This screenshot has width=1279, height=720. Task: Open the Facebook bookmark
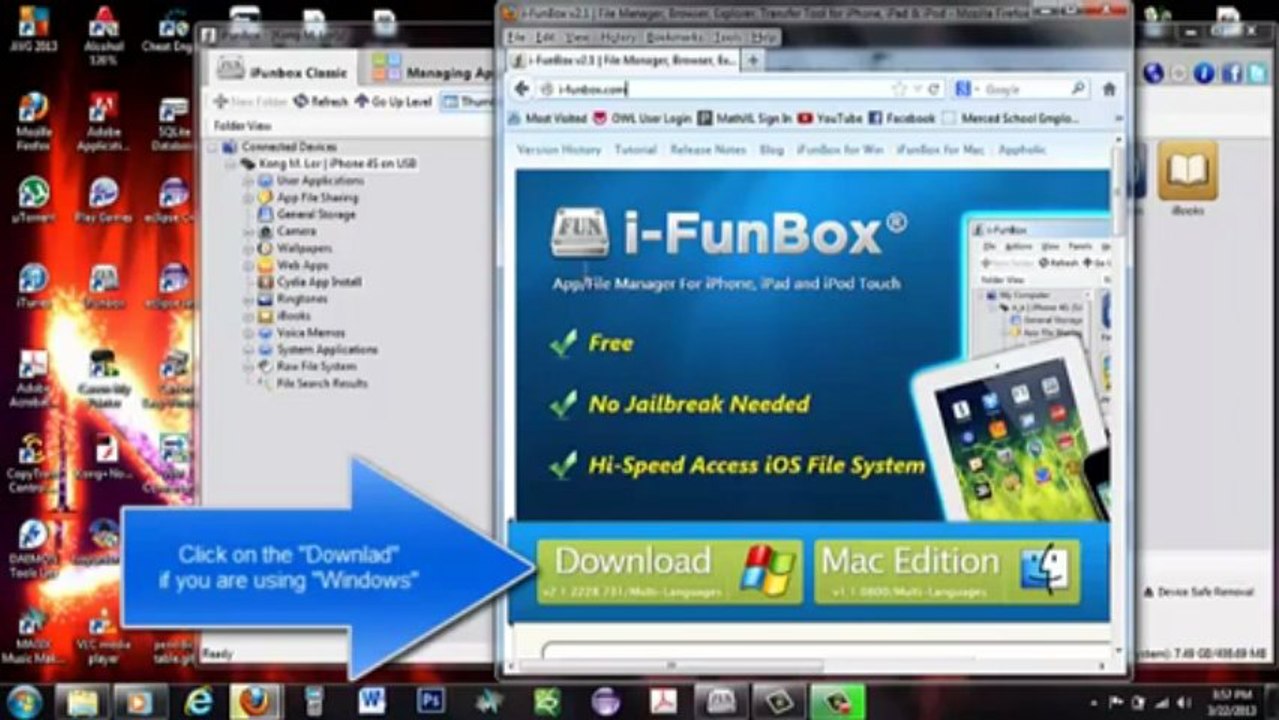(901, 118)
